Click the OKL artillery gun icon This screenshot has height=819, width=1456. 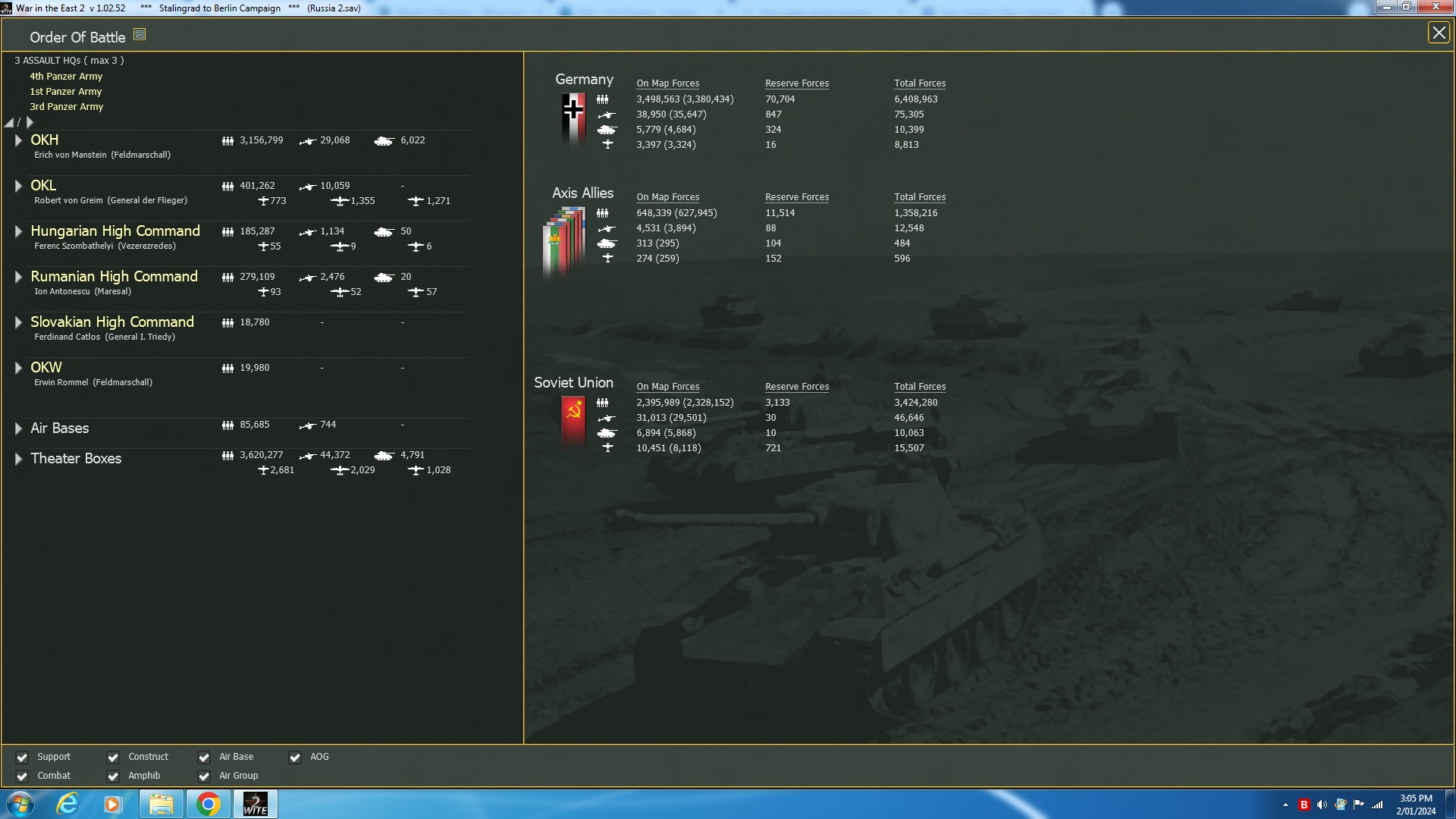307,187
